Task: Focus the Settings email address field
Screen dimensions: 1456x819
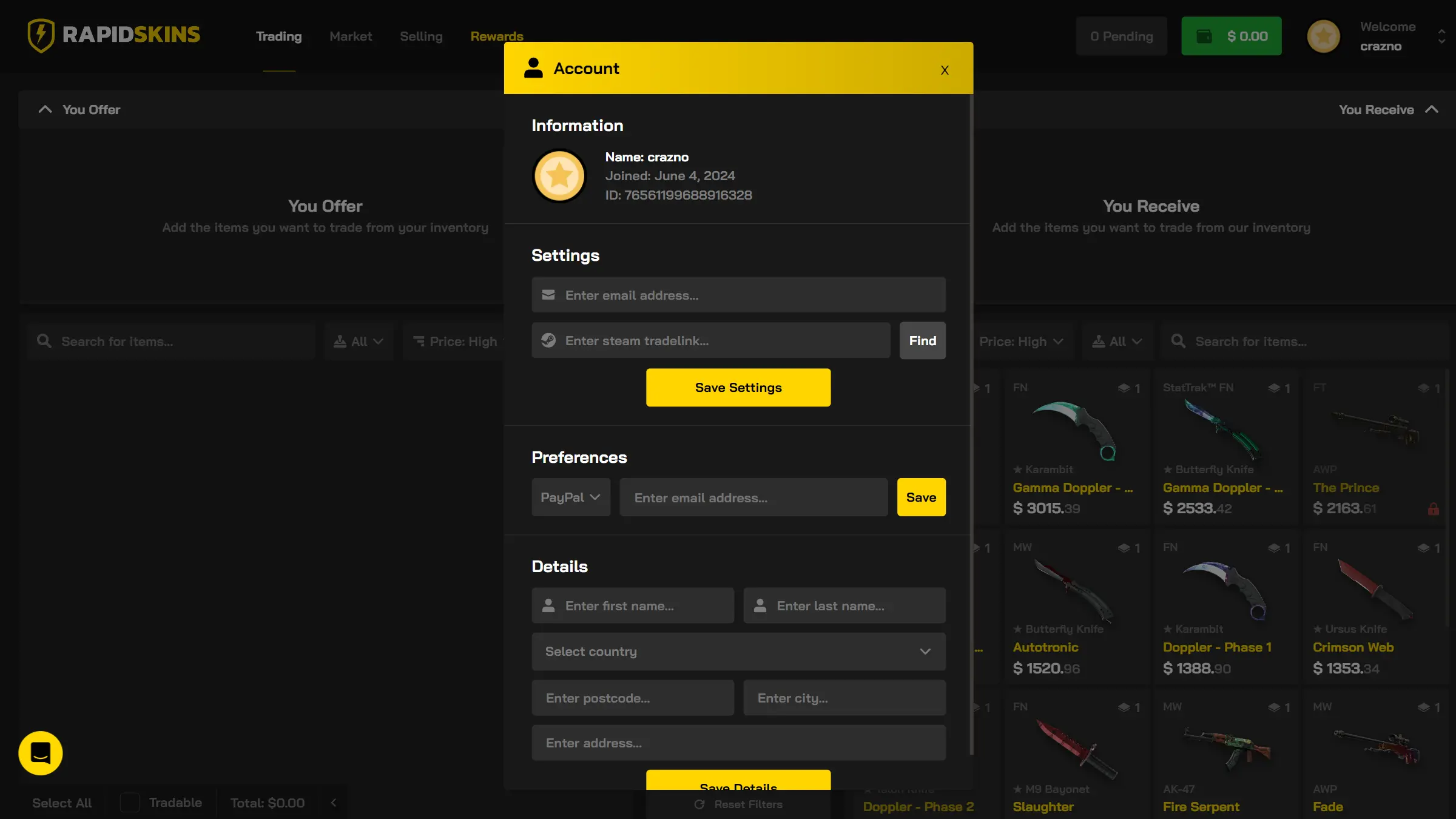Action: pyautogui.click(x=738, y=295)
